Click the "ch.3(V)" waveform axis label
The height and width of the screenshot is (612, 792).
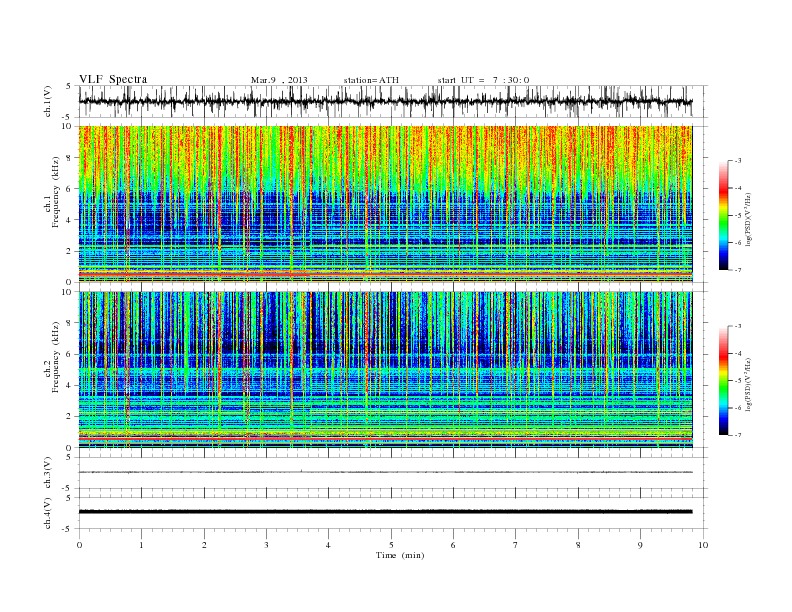[48, 473]
